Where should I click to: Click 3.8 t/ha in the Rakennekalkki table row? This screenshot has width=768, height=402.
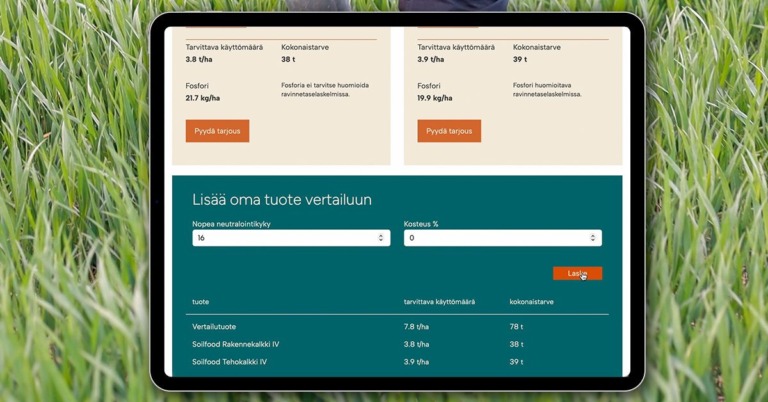point(416,344)
